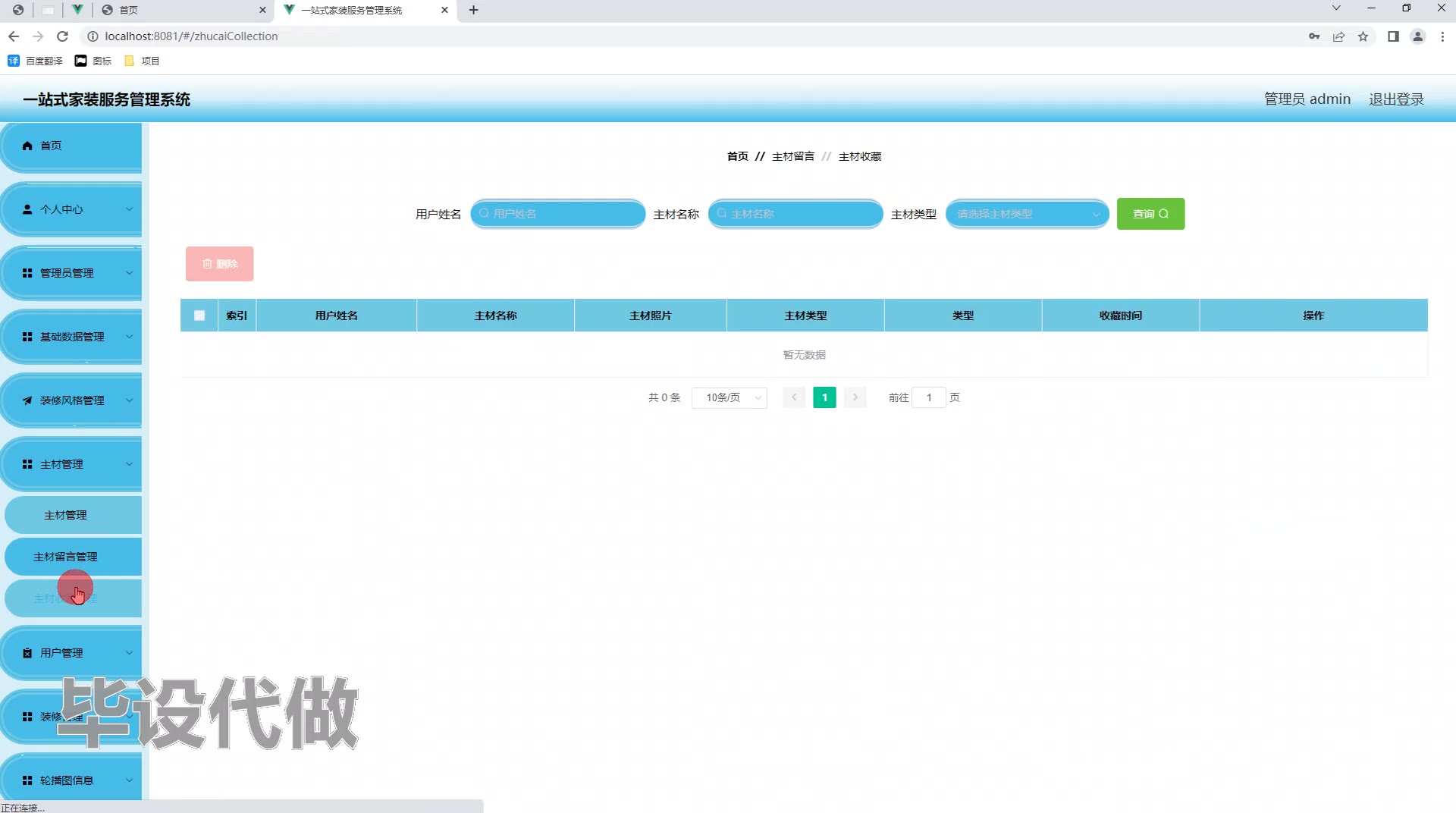1456x813 pixels.
Task: Select page 1 in pagination
Action: pyautogui.click(x=824, y=397)
